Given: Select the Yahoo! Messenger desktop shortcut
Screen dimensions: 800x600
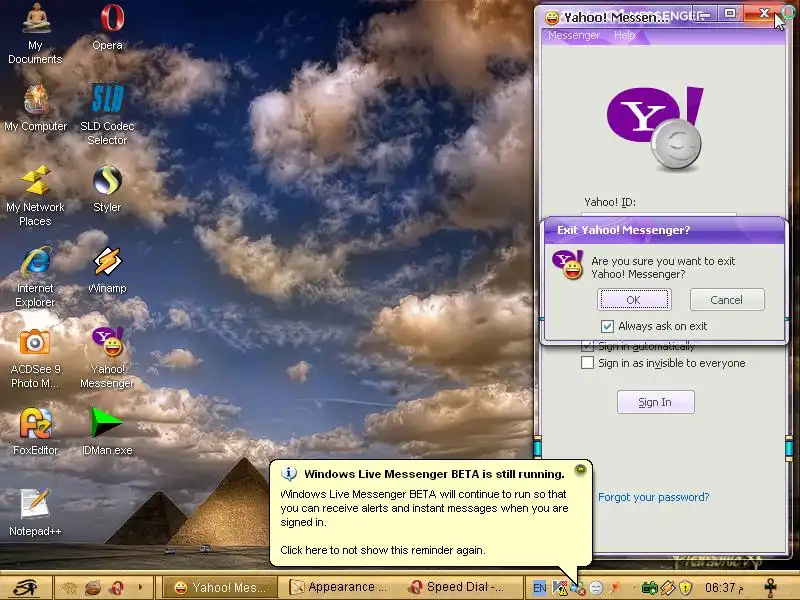Looking at the screenshot, I should click(107, 358).
